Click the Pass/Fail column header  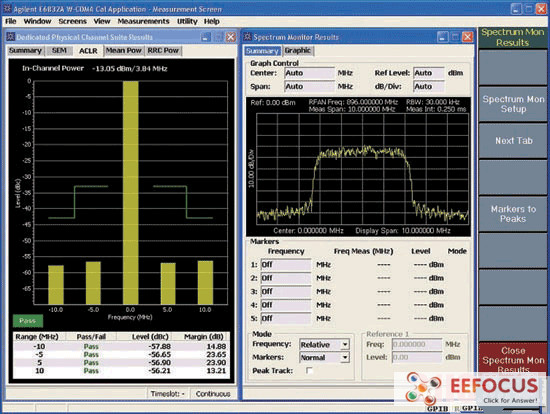(91, 337)
